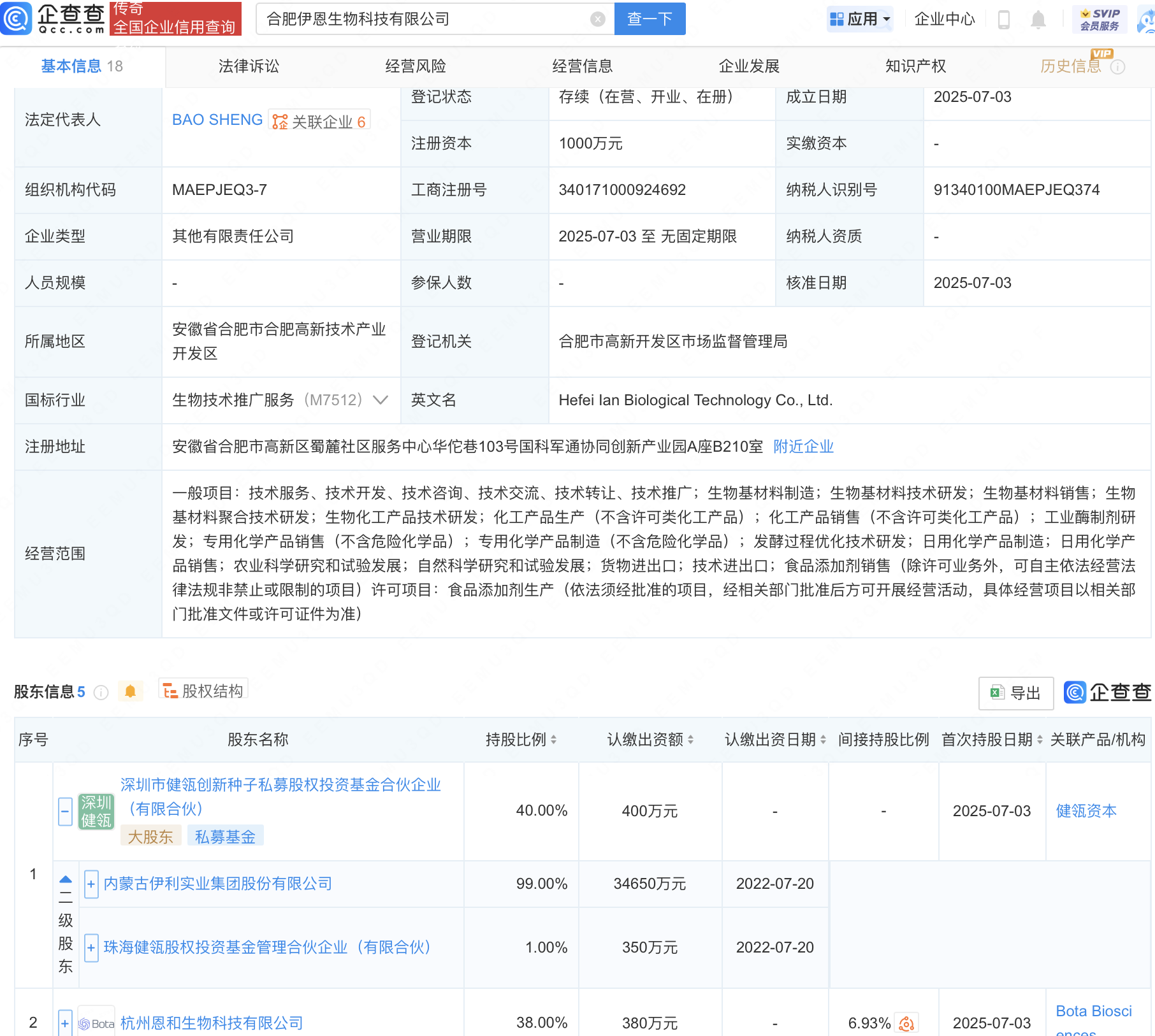Image resolution: width=1155 pixels, height=1036 pixels.
Task: Click the Qichacha logo icon
Action: pyautogui.click(x=17, y=18)
